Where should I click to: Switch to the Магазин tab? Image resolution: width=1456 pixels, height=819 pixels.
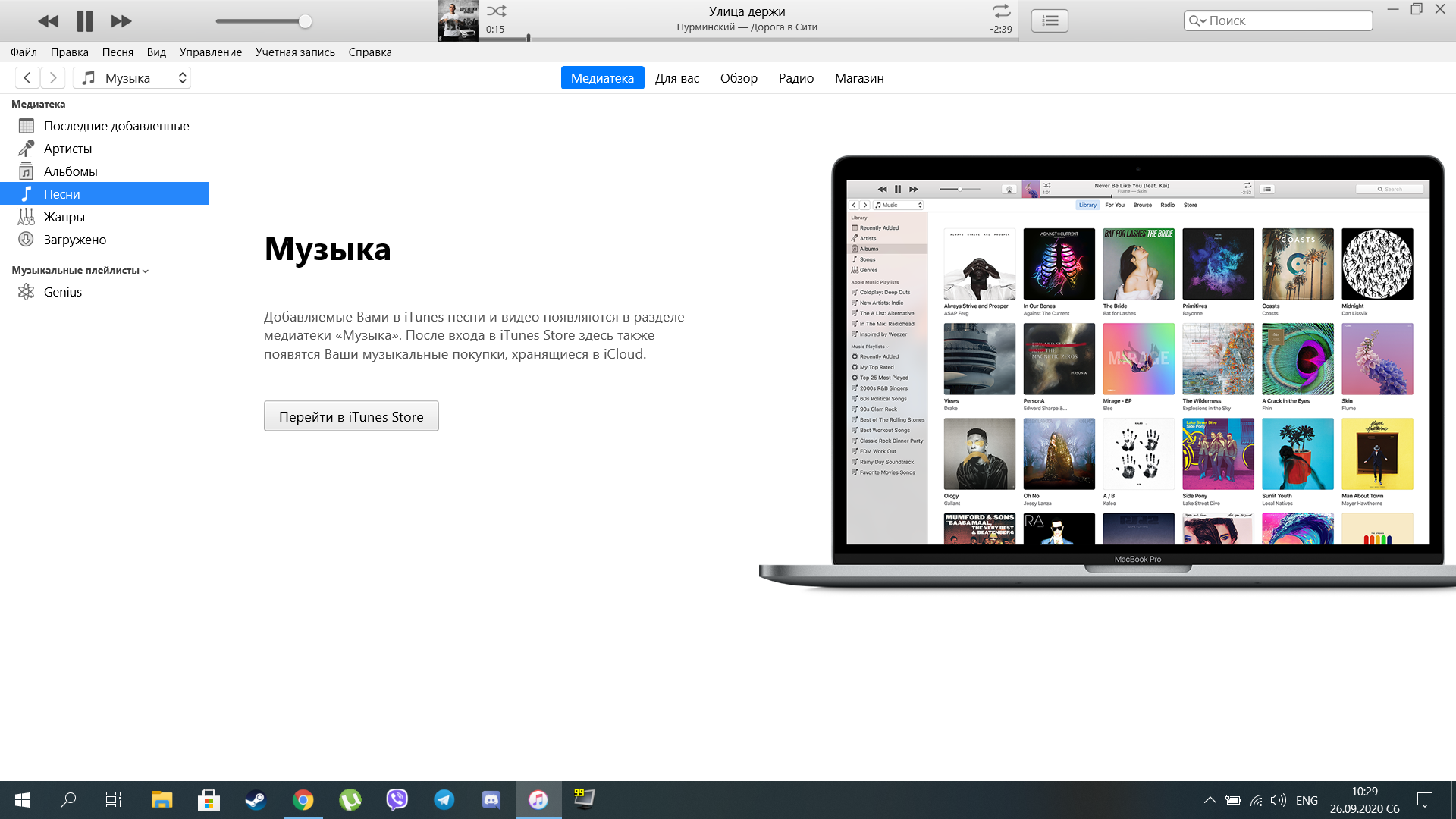[859, 78]
